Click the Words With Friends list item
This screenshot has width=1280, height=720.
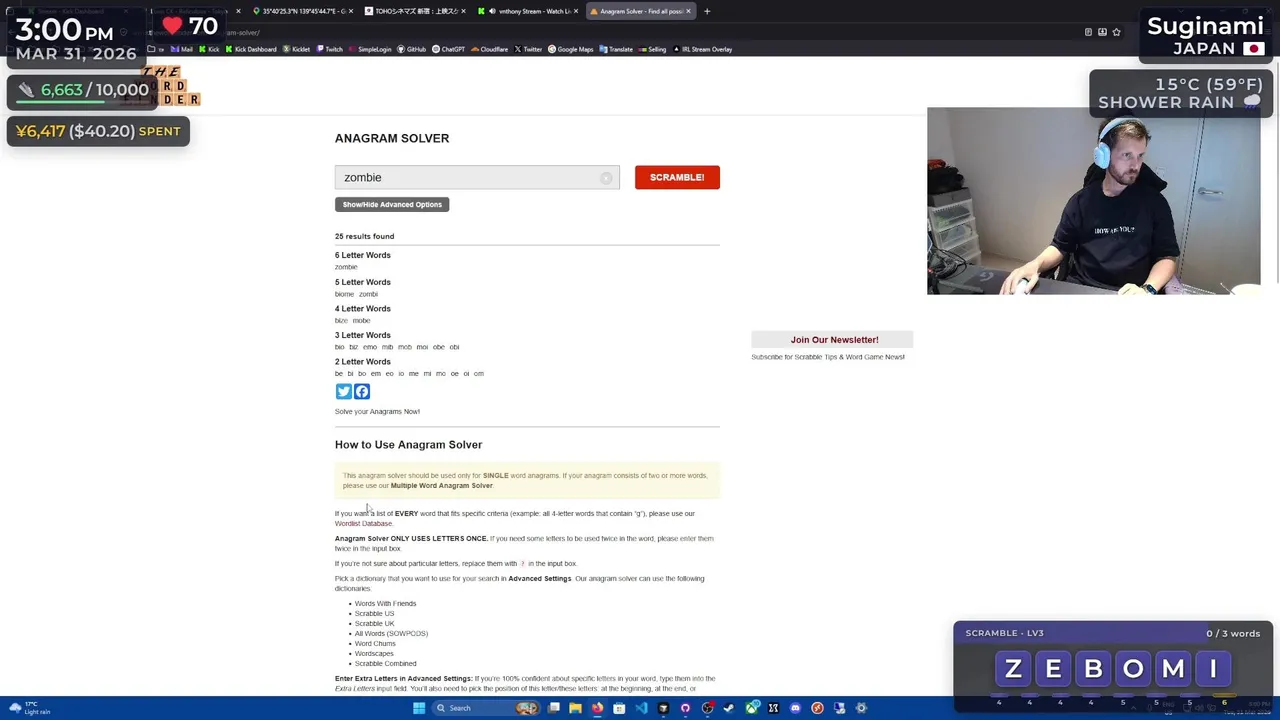[385, 604]
